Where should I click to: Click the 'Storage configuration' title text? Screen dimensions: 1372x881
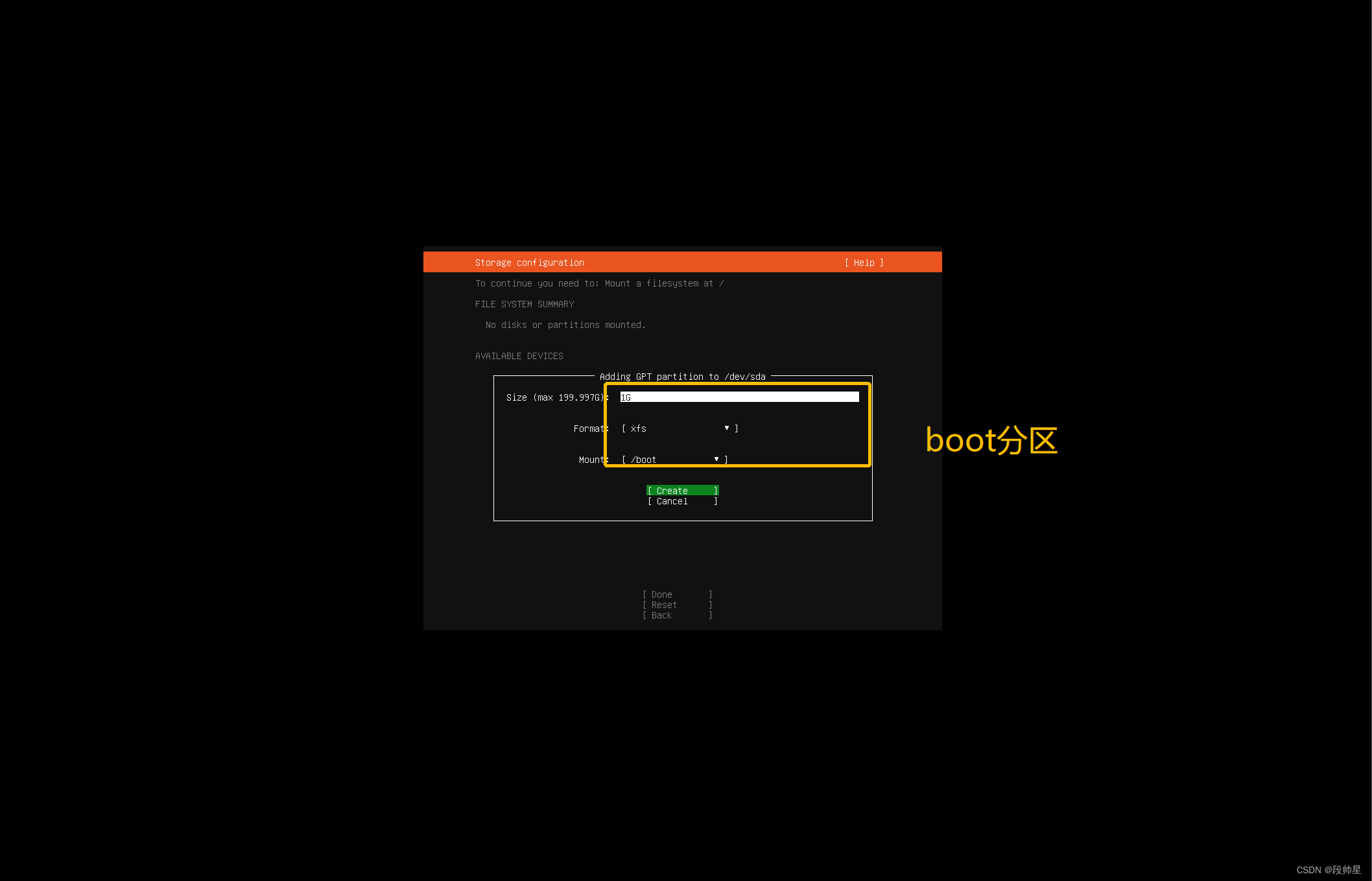tap(529, 263)
